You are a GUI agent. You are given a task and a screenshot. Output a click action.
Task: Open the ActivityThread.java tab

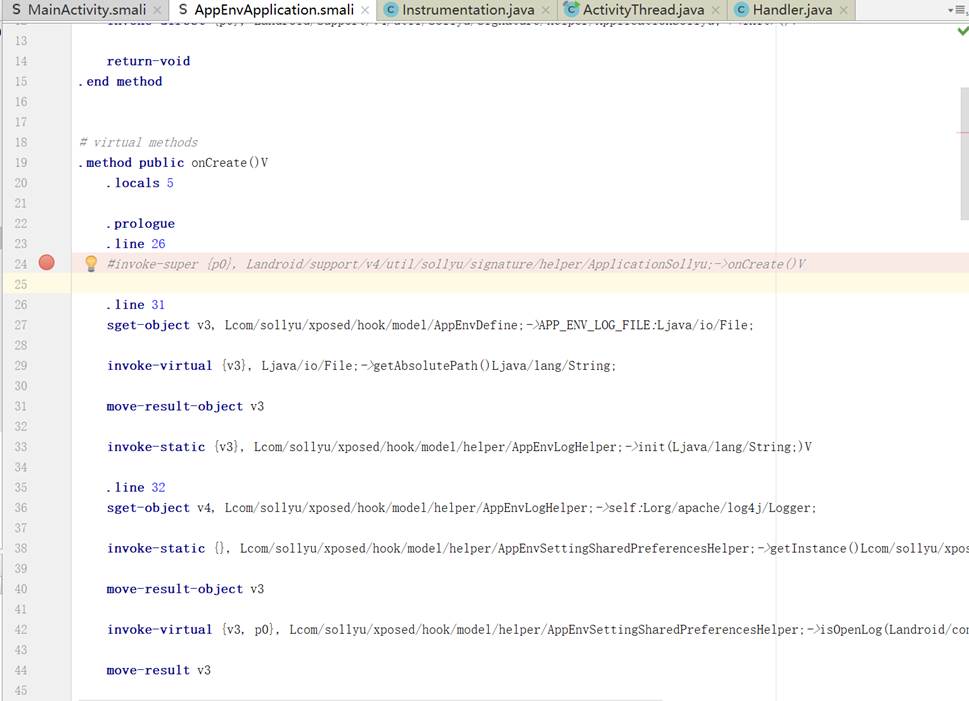[x=643, y=10]
